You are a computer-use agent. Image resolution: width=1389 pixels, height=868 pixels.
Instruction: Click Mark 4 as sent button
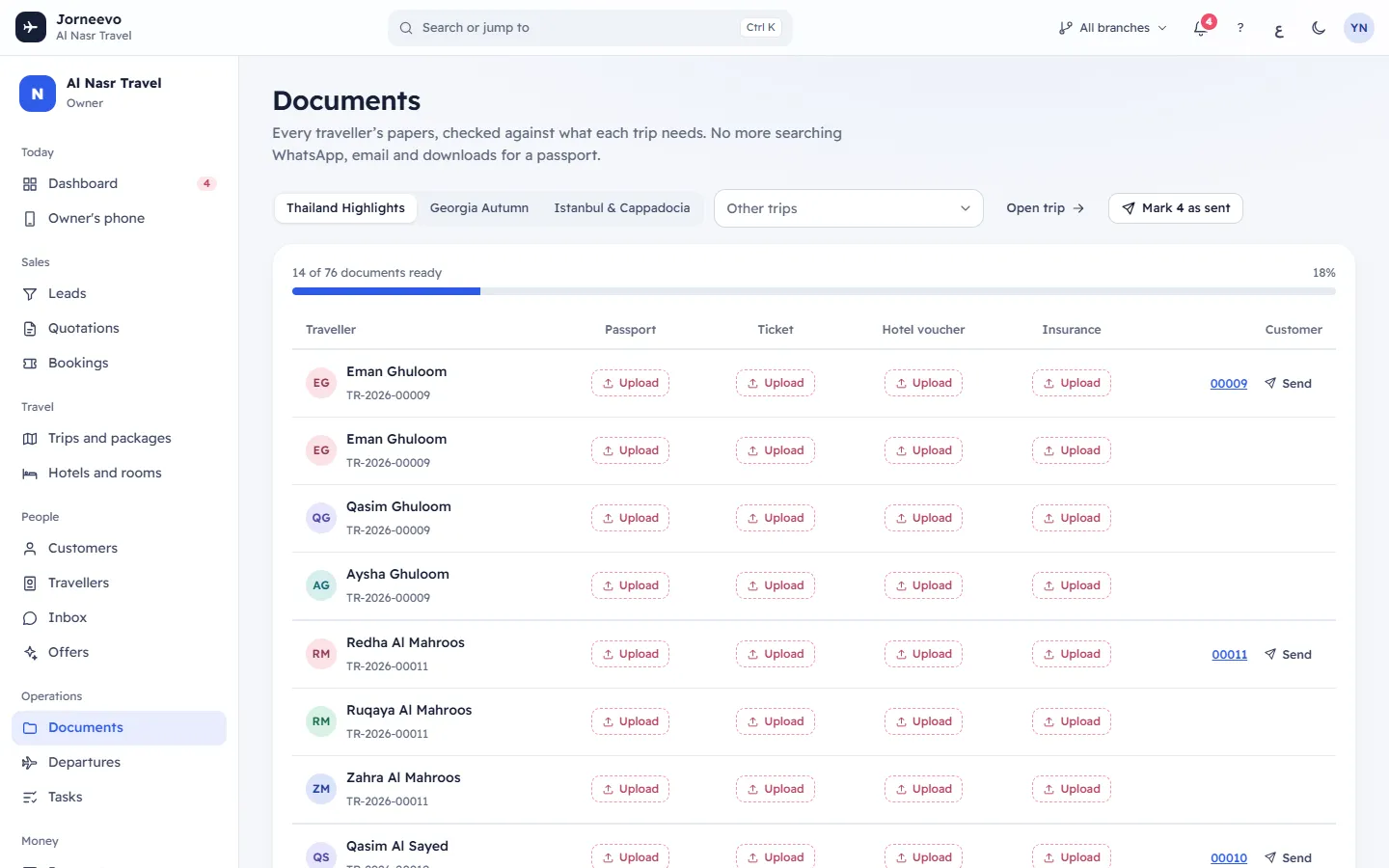point(1176,208)
